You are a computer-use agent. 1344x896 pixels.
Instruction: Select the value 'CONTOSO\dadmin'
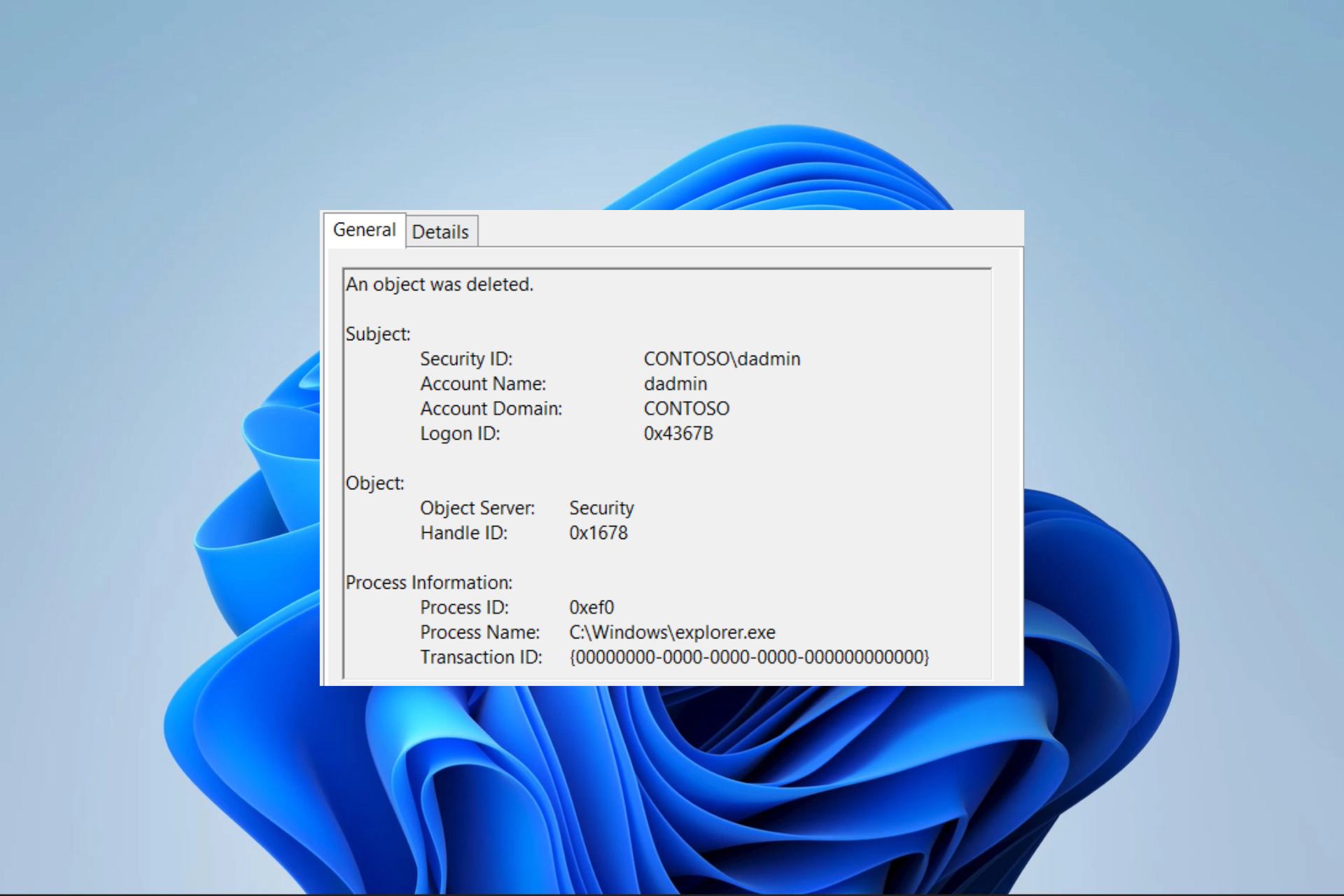tap(722, 359)
